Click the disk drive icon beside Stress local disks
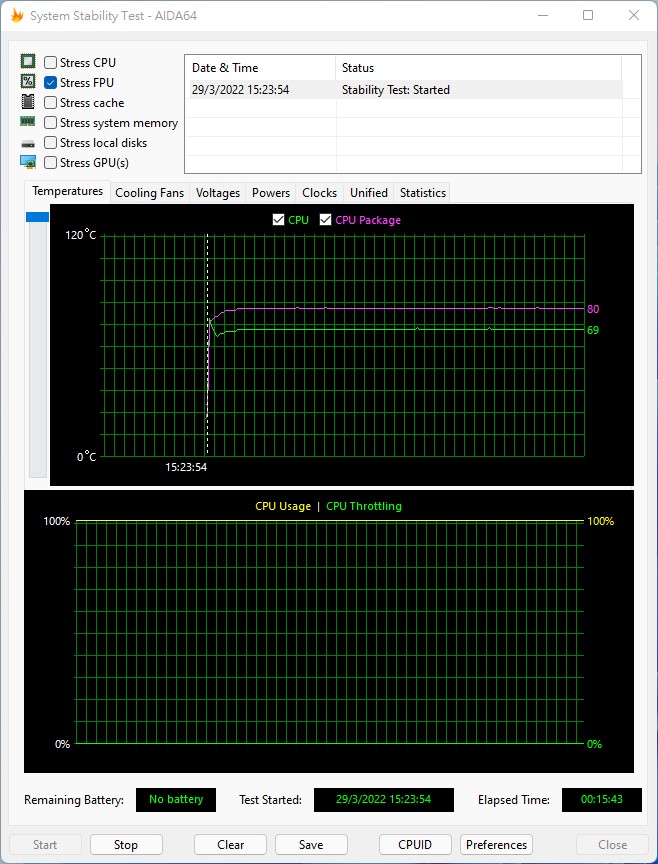The image size is (658, 864). [28, 144]
